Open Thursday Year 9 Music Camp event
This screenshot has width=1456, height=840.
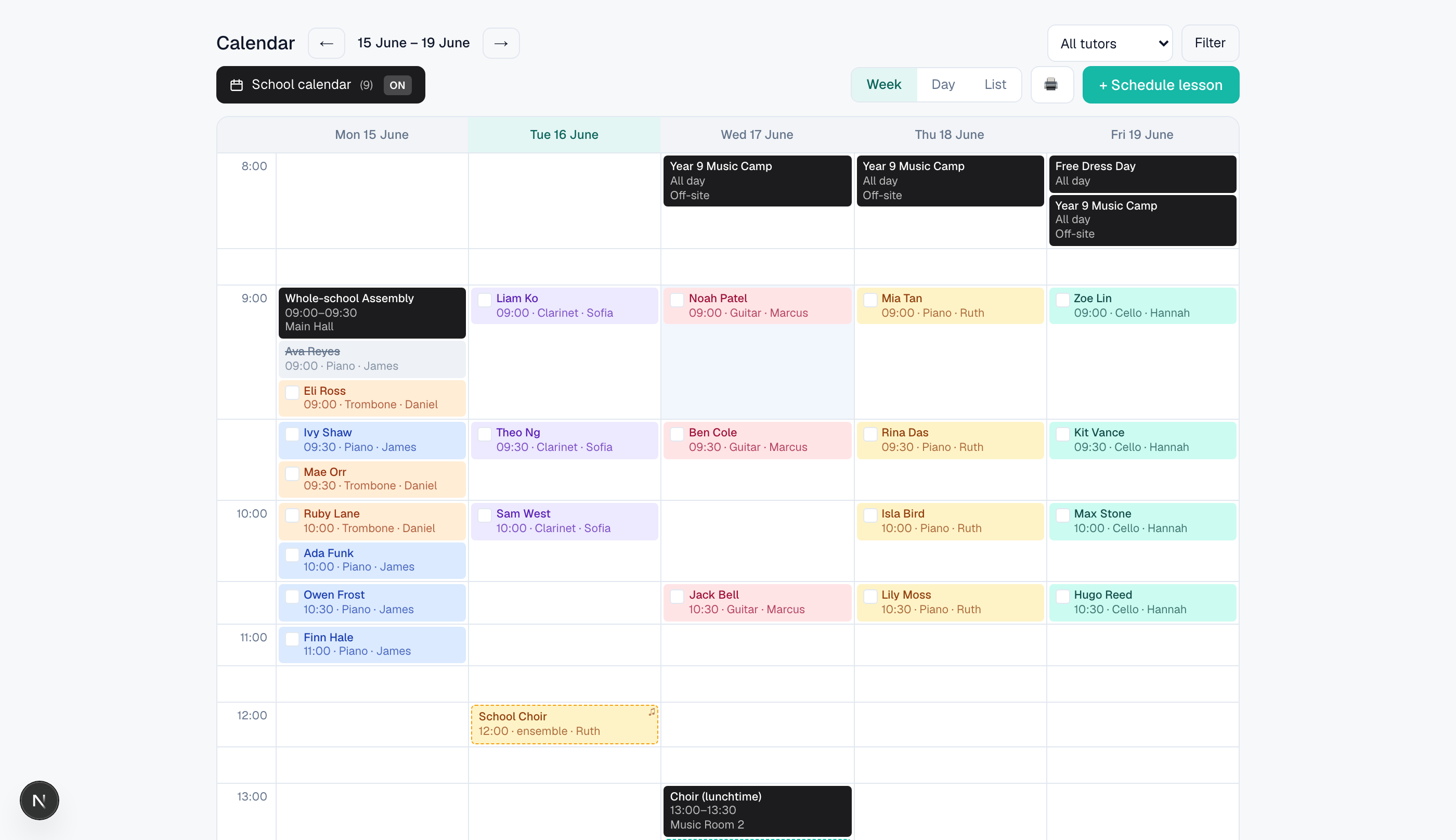(x=950, y=180)
